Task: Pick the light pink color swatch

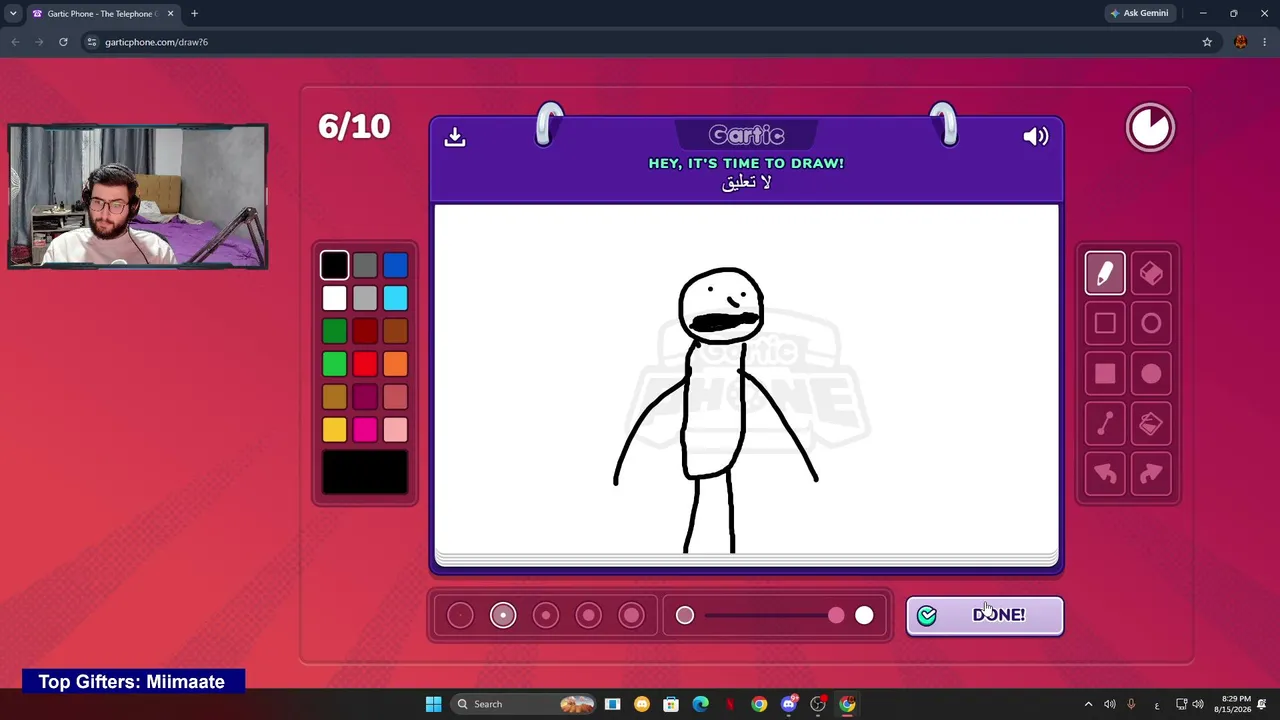Action: click(395, 430)
